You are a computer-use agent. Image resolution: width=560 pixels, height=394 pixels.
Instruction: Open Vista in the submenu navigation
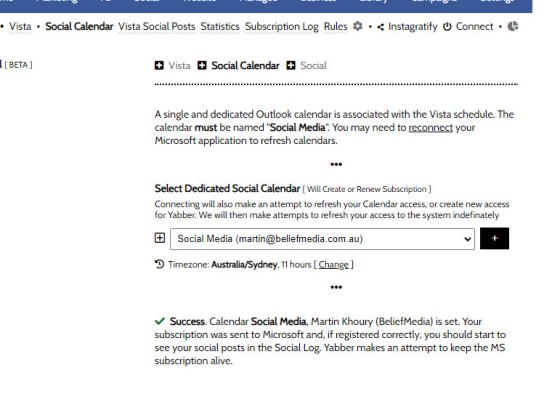coord(20,26)
